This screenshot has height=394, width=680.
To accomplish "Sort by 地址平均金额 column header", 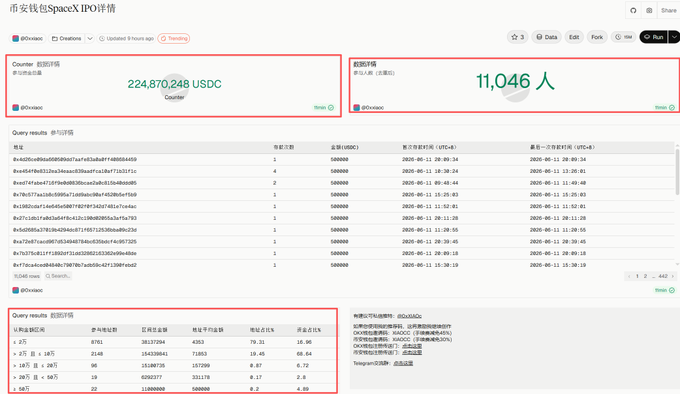I will pos(208,330).
